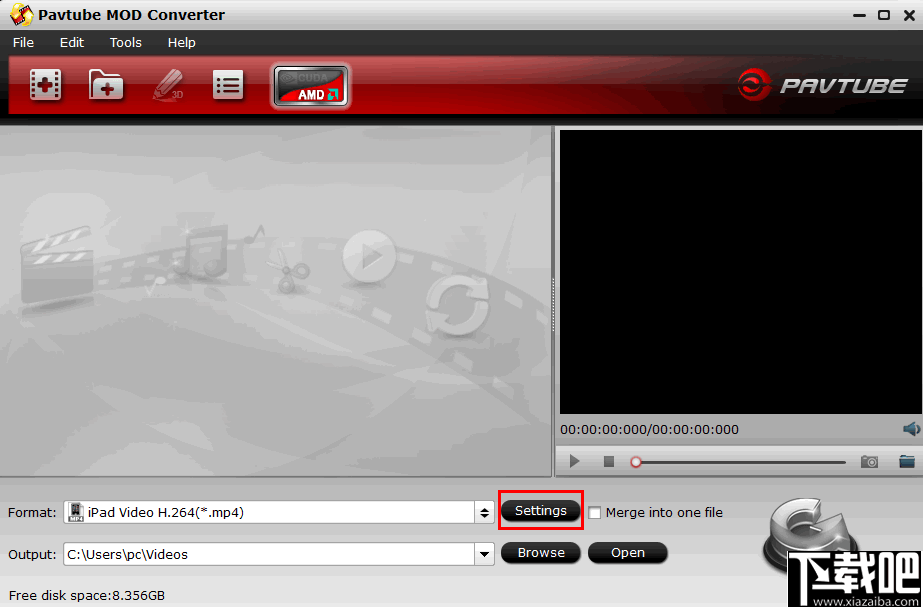The image size is (923, 607).
Task: Enable Merge into one file
Action: click(596, 512)
